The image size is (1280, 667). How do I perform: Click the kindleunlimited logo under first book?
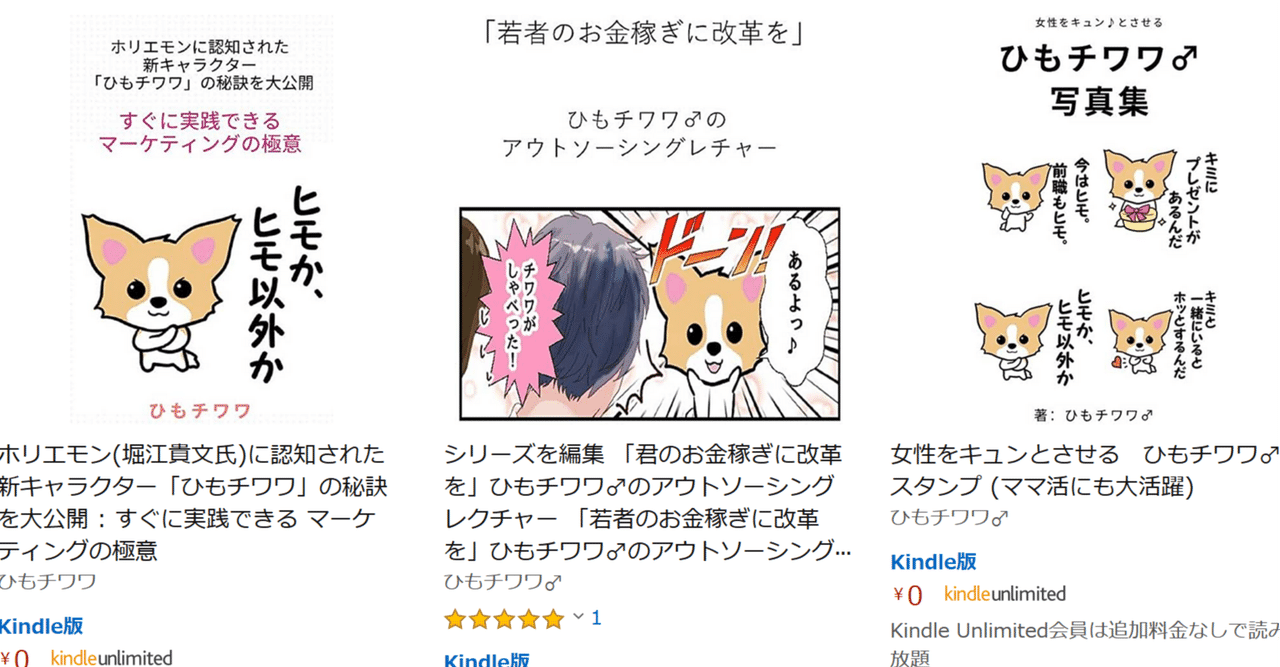[111, 658]
